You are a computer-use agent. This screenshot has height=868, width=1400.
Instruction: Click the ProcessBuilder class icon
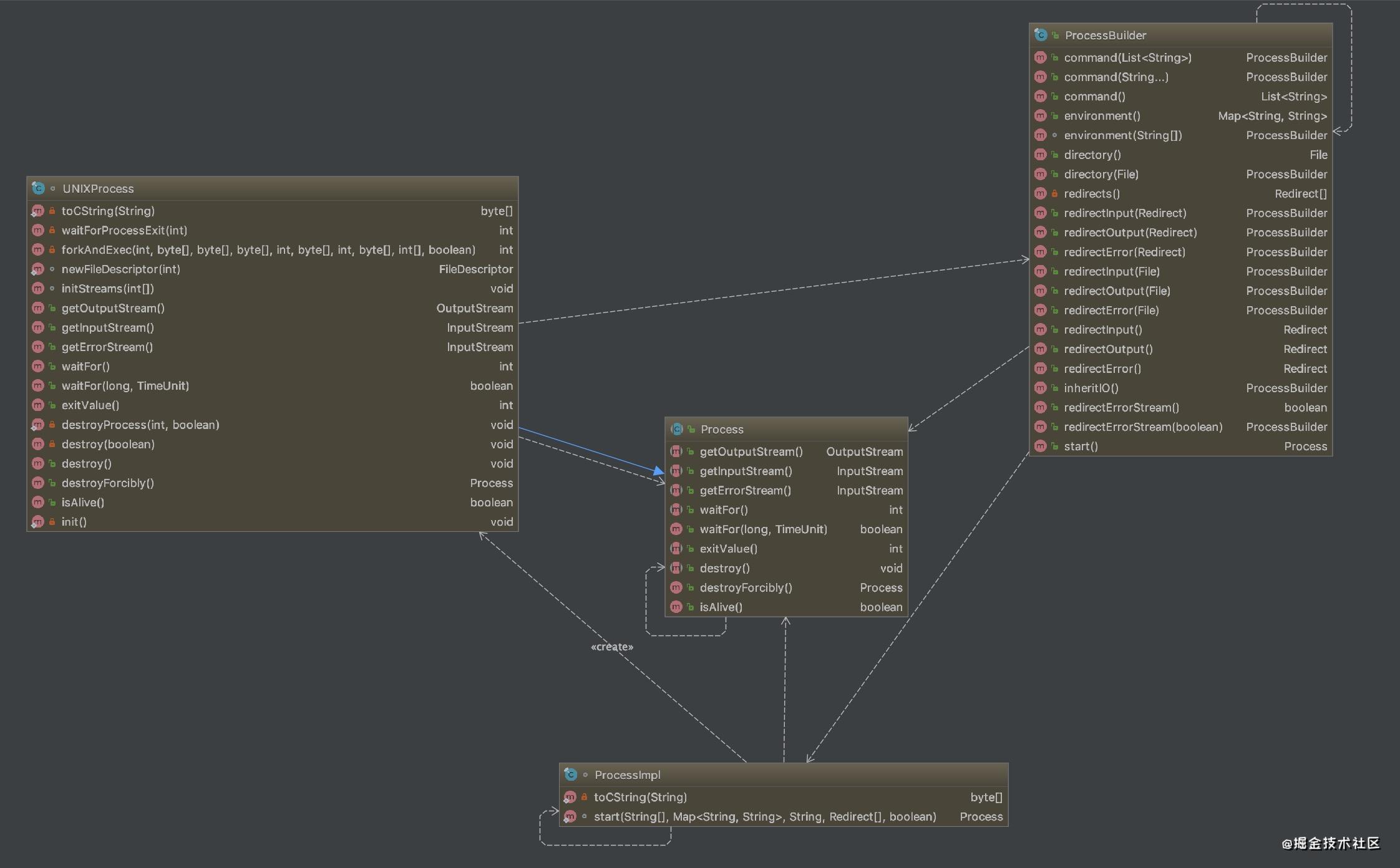[1041, 35]
